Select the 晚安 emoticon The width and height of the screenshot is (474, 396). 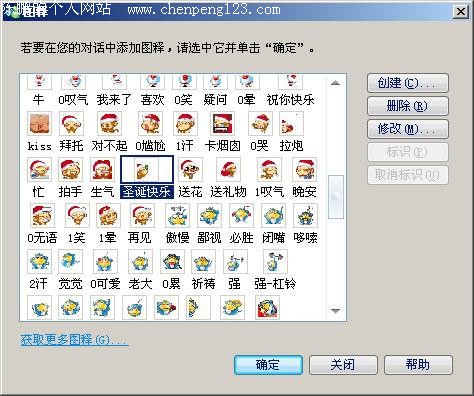tap(304, 169)
